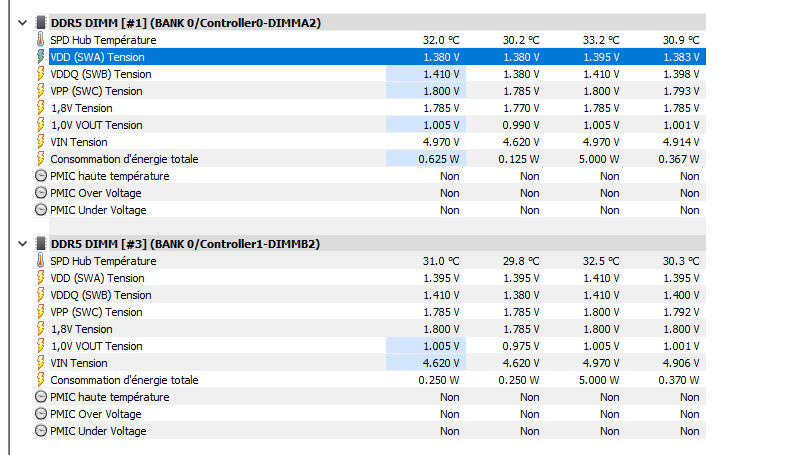Collapse the DDR5 DIMM [#1] section
The height and width of the screenshot is (455, 805).
23,23
